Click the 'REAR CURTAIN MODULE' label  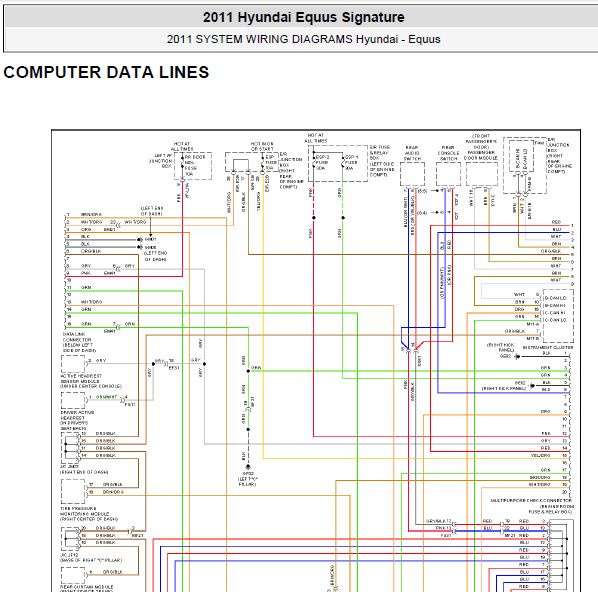[86, 587]
